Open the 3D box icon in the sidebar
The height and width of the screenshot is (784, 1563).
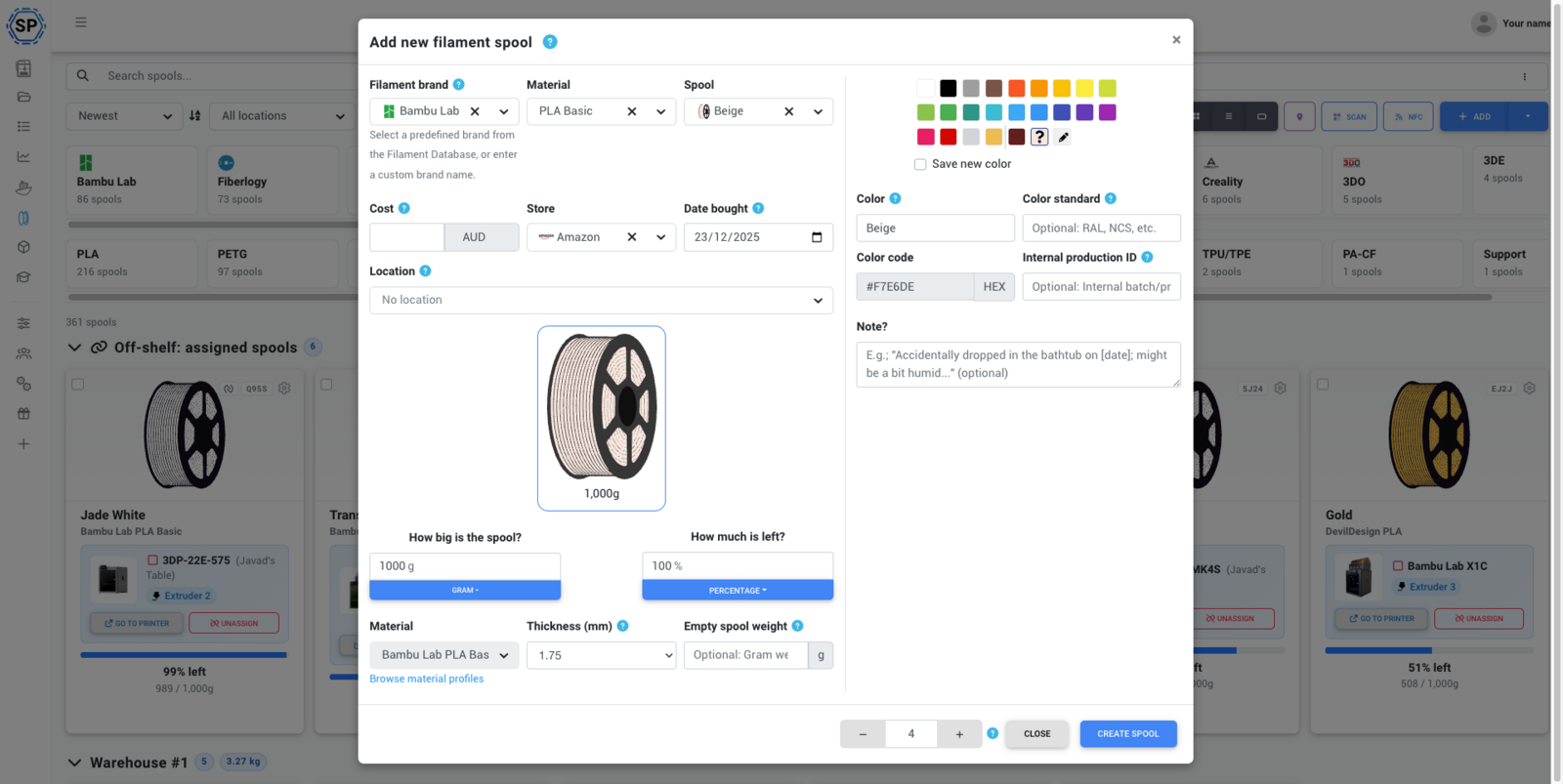coord(23,247)
